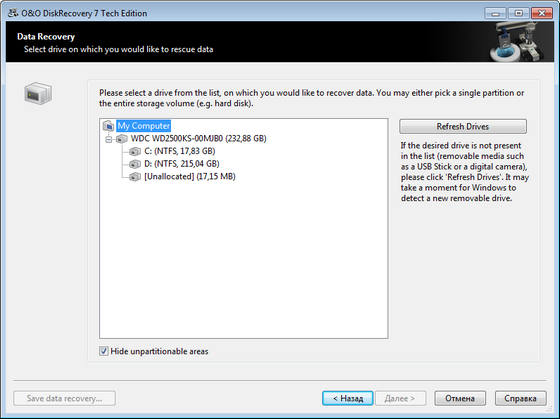The image size is (560, 419).
Task: Click the C: partition drive icon
Action: (x=135, y=151)
